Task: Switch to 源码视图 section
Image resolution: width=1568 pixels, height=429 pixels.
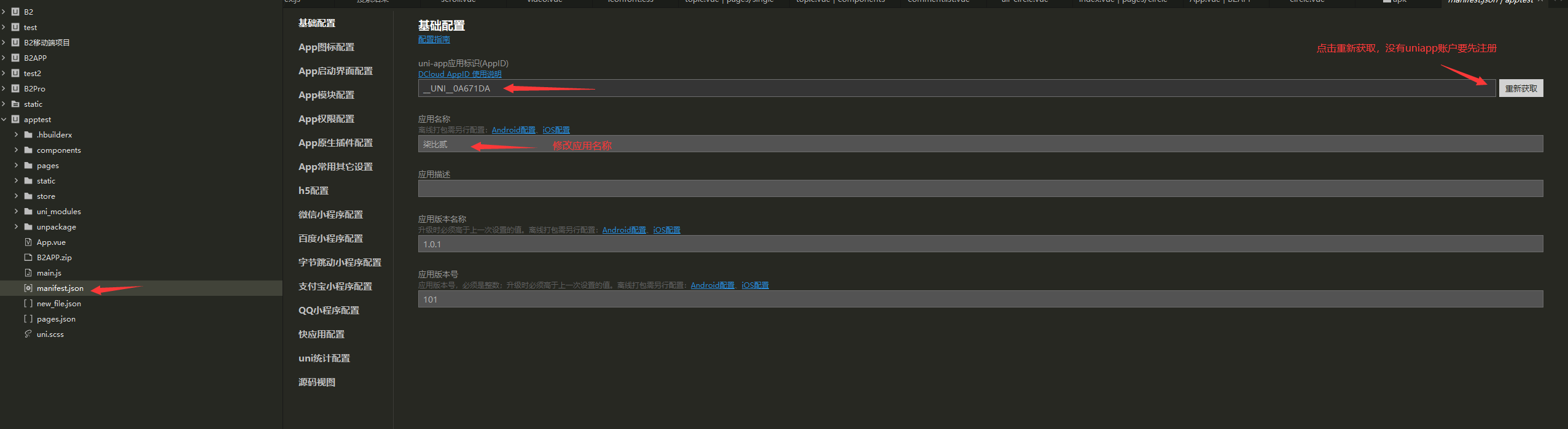Action: [x=317, y=382]
